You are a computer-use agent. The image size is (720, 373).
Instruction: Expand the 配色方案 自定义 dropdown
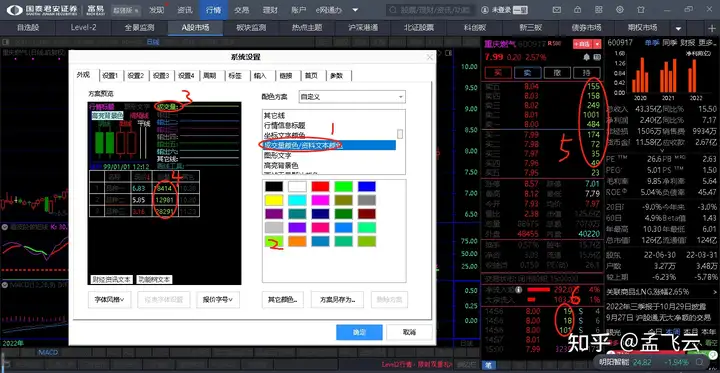coord(352,97)
